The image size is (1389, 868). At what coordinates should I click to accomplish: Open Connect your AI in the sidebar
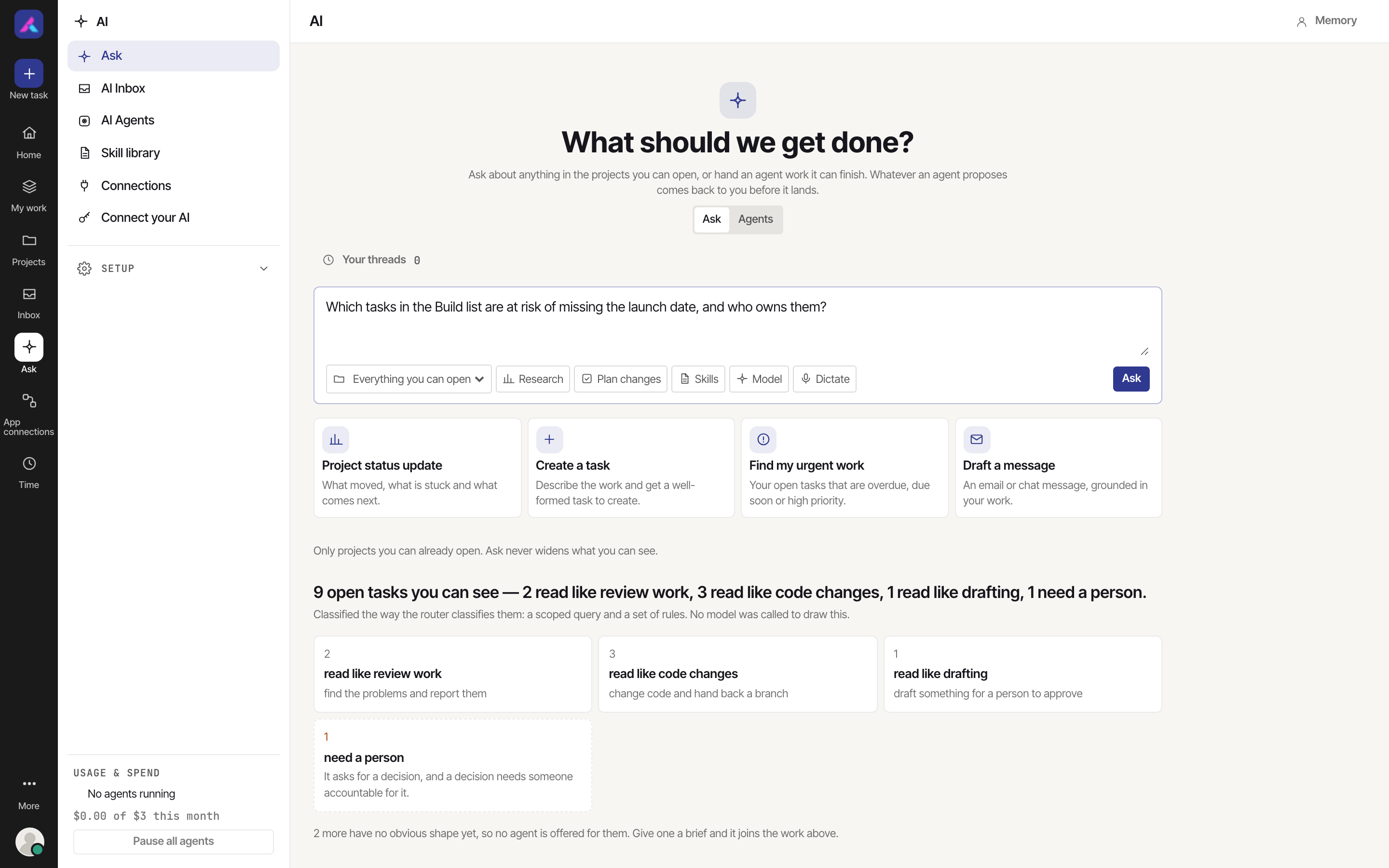173,217
